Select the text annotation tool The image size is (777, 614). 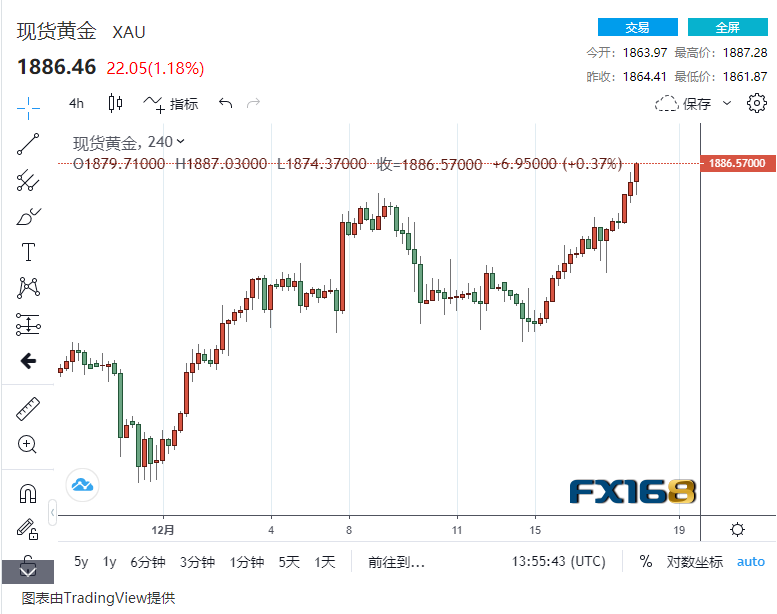coord(28,252)
